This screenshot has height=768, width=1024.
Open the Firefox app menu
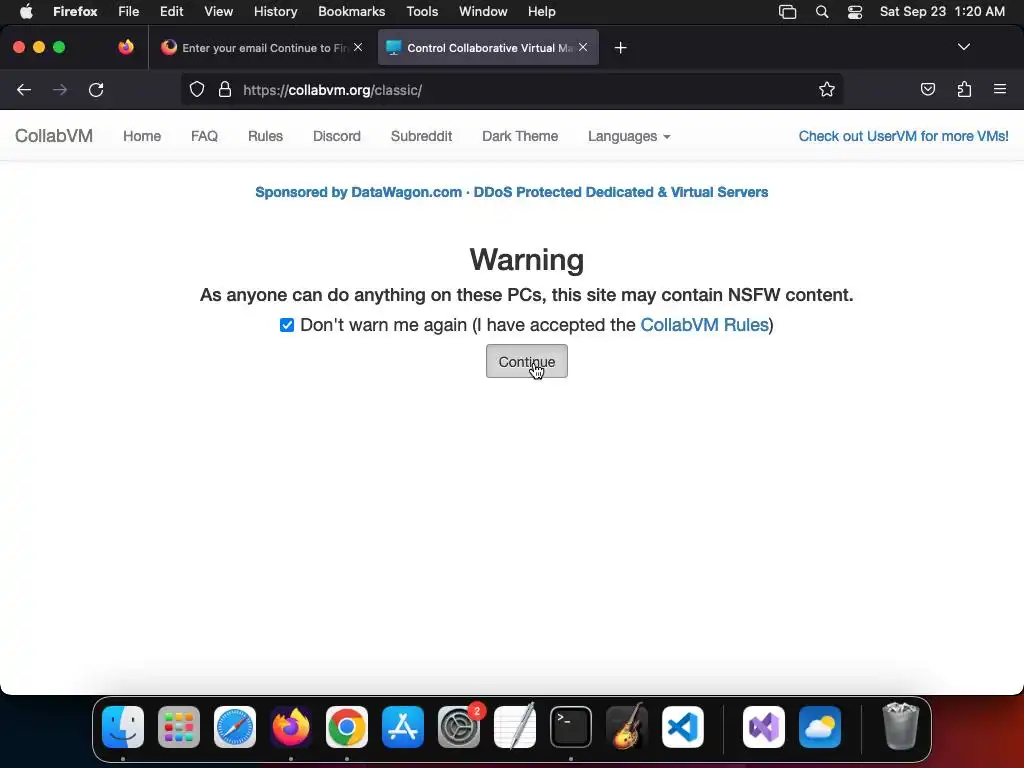click(x=75, y=11)
